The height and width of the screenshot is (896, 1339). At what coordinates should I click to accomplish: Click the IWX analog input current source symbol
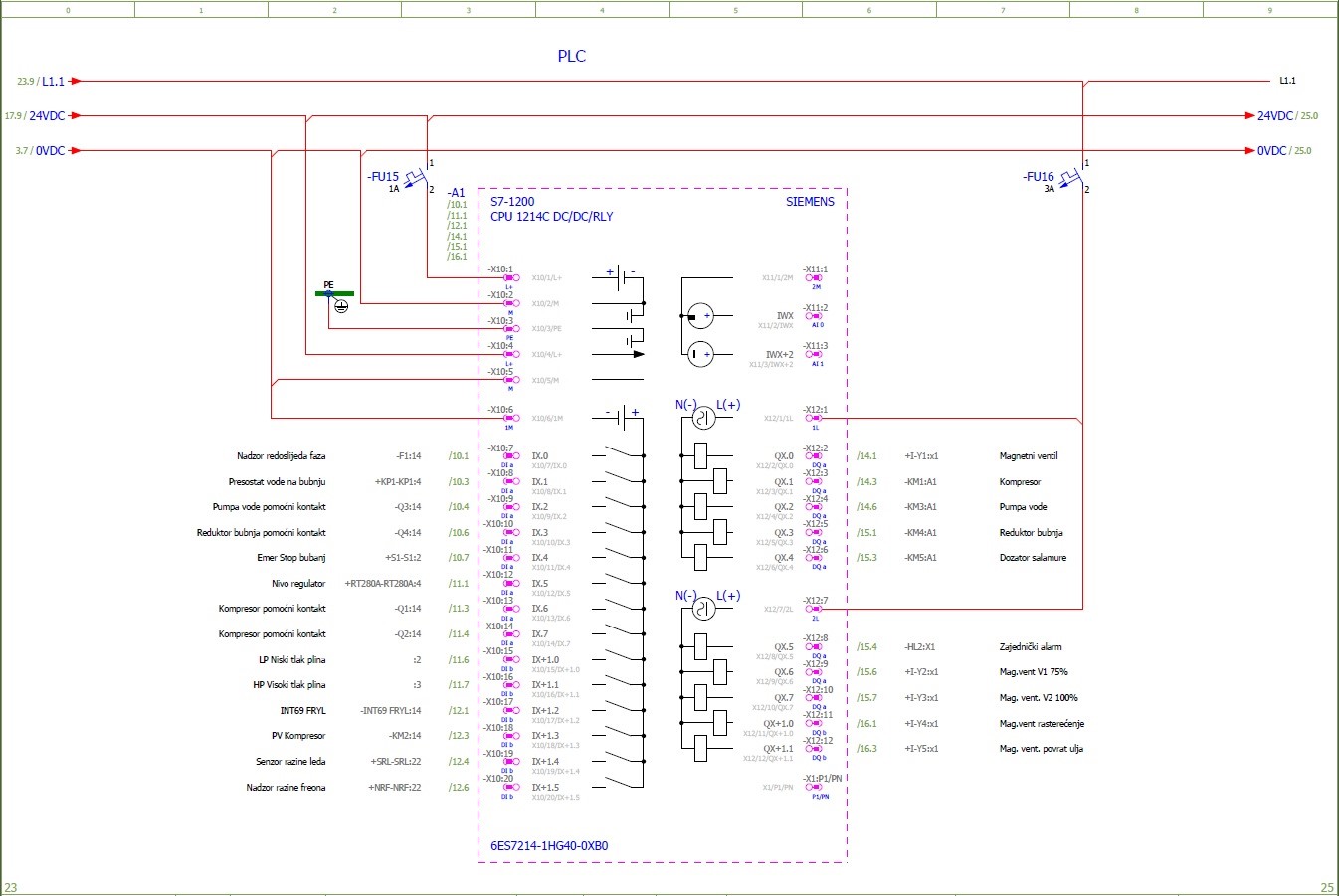tap(701, 316)
